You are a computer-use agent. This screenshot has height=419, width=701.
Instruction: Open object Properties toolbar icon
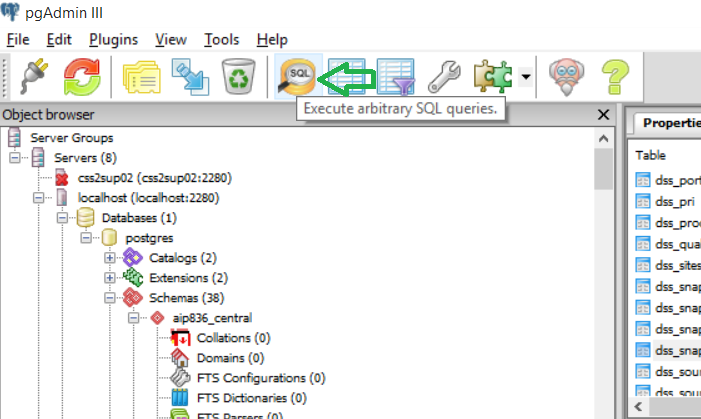(141, 76)
